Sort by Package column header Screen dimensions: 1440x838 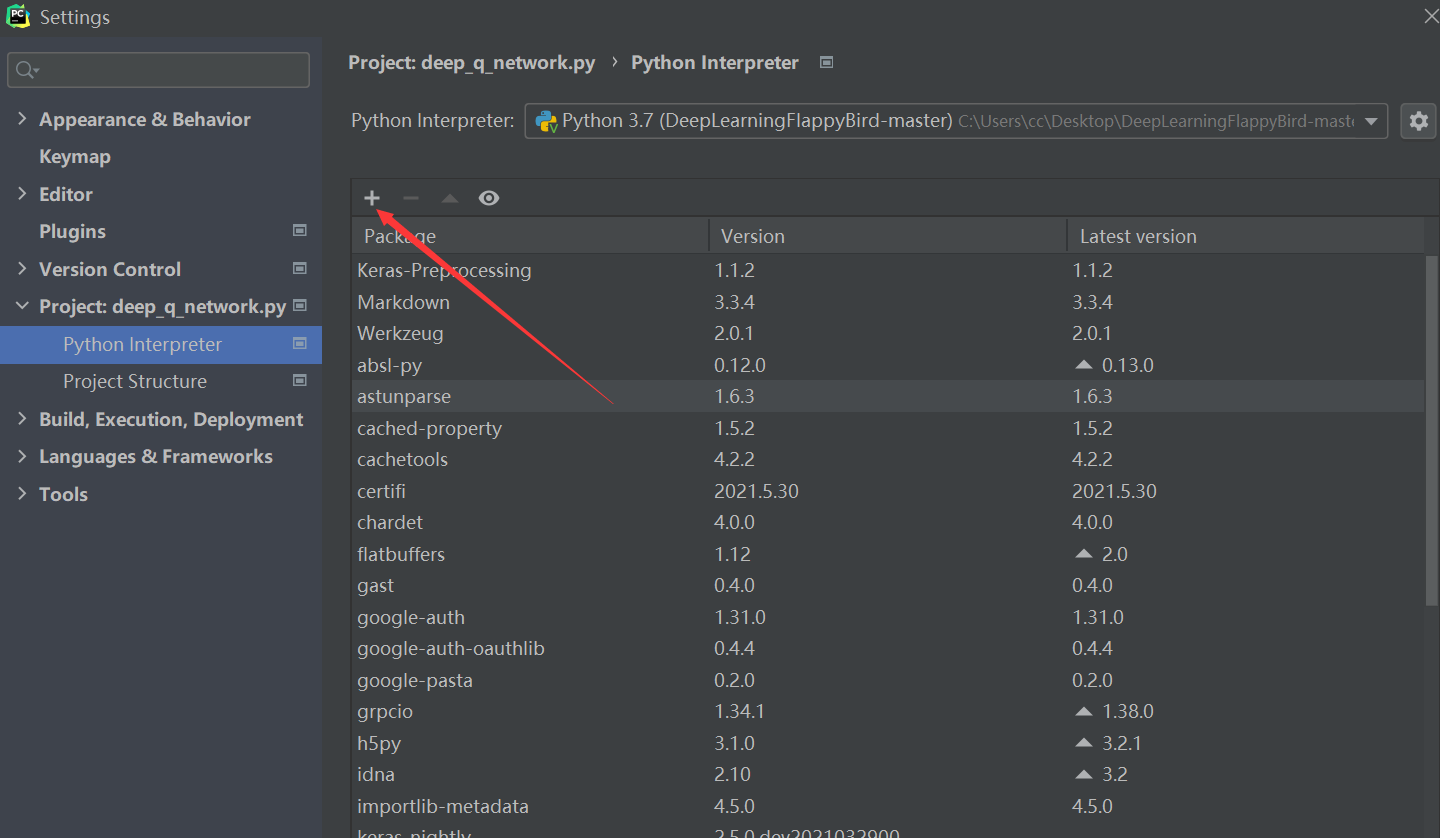530,236
